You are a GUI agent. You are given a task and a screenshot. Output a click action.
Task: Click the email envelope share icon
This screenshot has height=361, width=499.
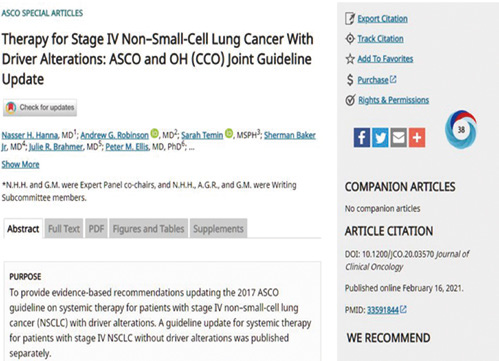[x=398, y=137]
